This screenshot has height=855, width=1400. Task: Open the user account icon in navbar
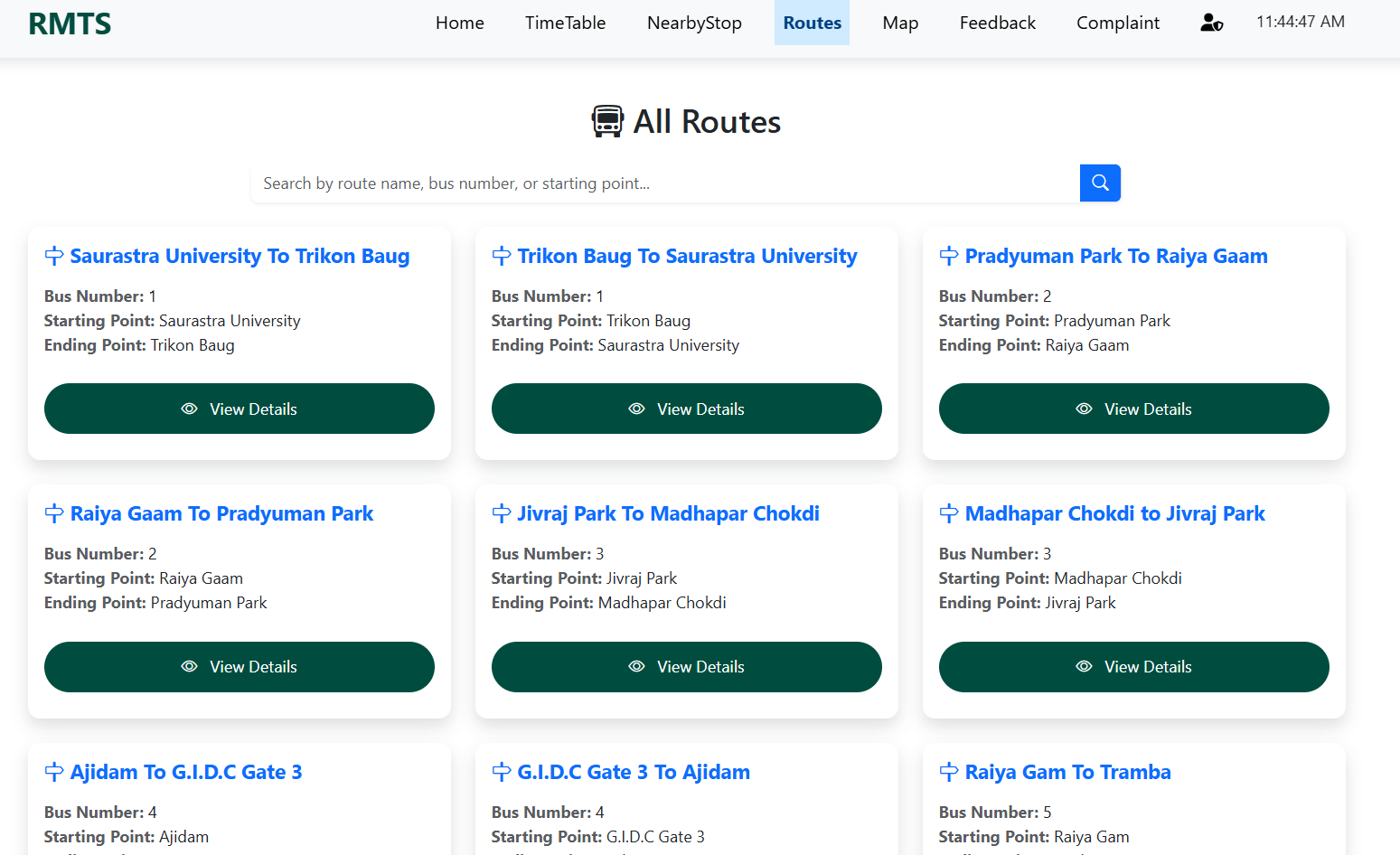(x=1211, y=23)
